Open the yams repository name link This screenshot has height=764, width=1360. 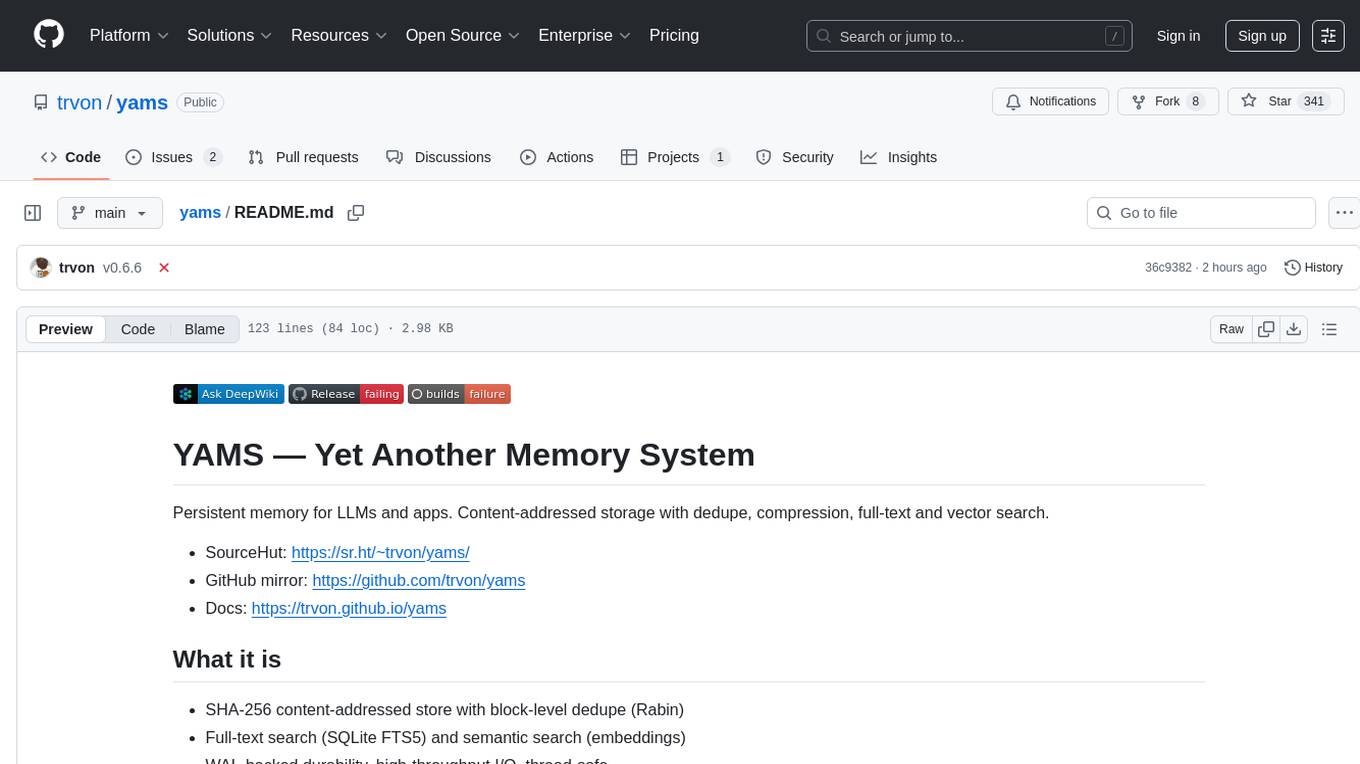coord(142,102)
